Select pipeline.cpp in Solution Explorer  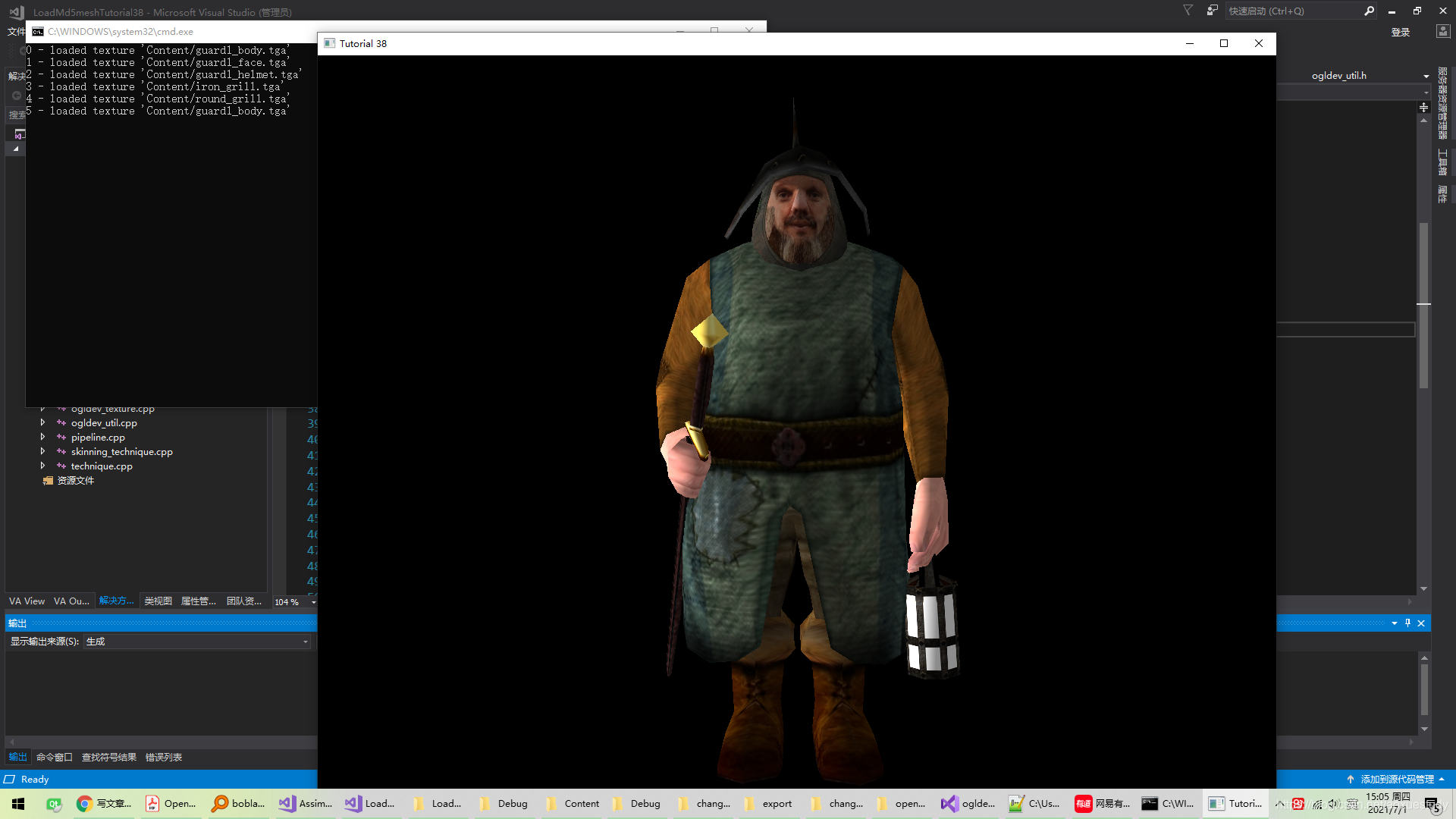98,438
